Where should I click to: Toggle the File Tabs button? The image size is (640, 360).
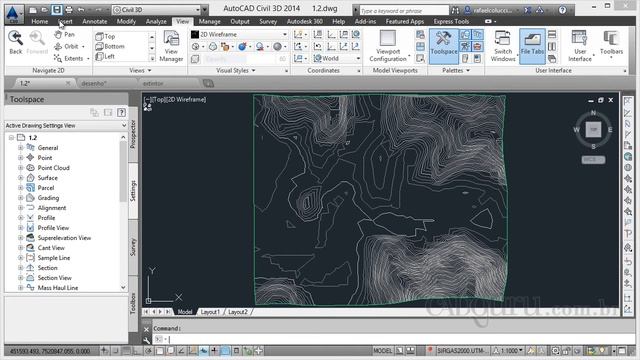pyautogui.click(x=532, y=46)
